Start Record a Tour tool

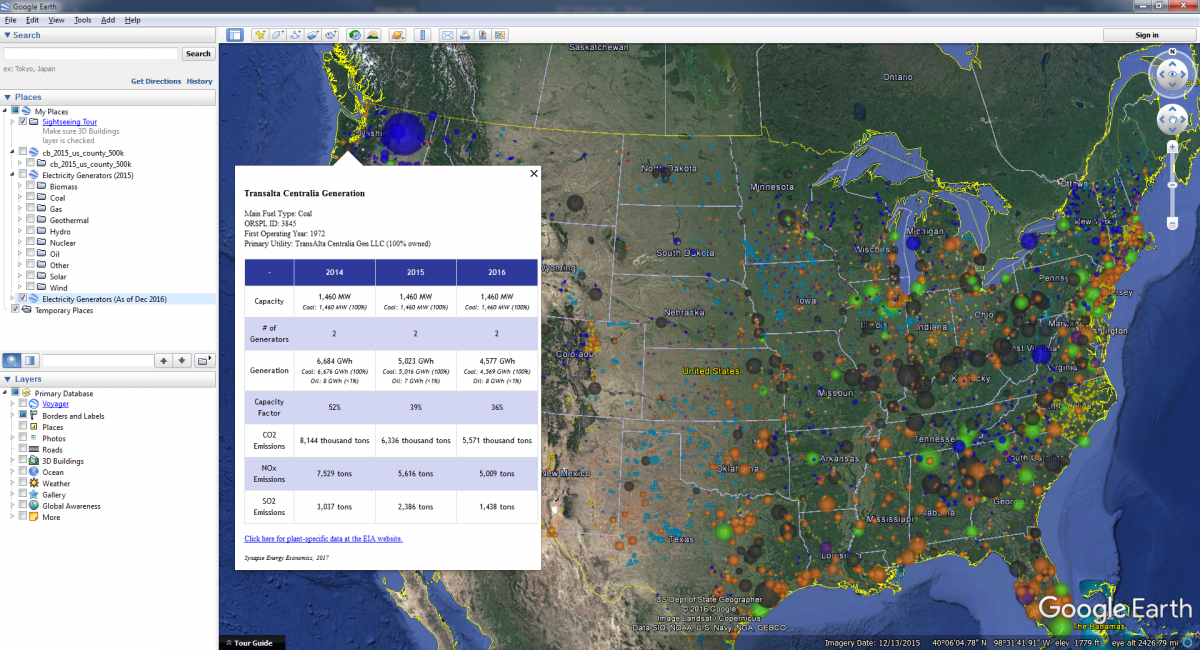pos(331,35)
